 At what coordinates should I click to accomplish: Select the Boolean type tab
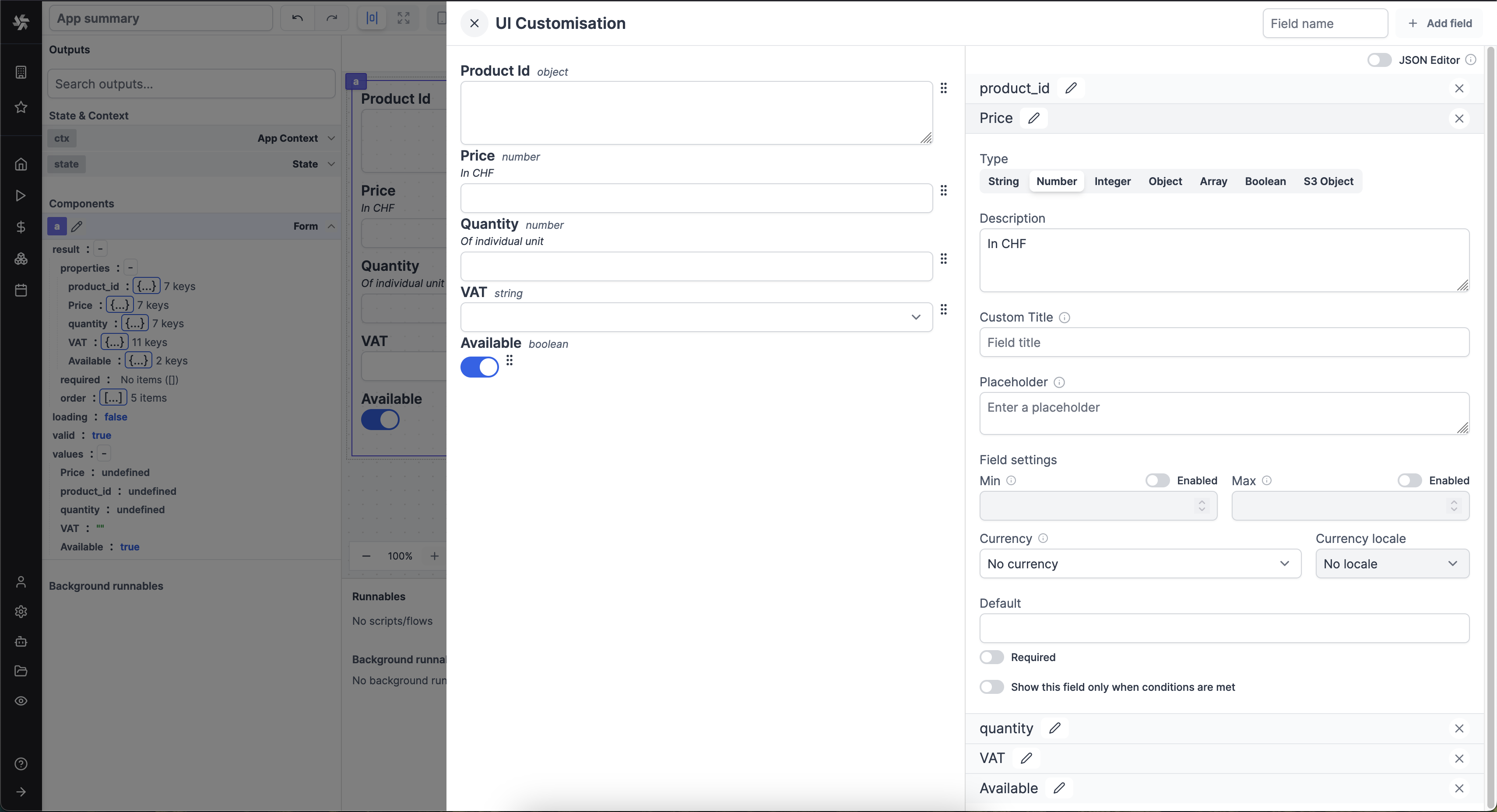(1265, 181)
